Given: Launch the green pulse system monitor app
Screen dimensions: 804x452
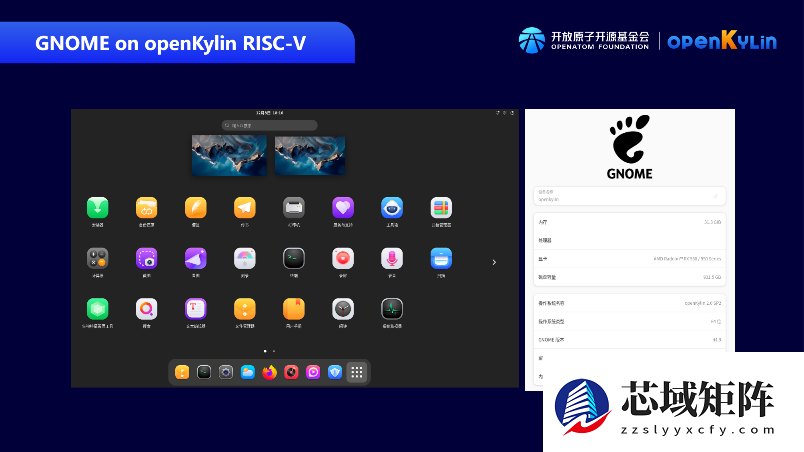Looking at the screenshot, I should 392,309.
